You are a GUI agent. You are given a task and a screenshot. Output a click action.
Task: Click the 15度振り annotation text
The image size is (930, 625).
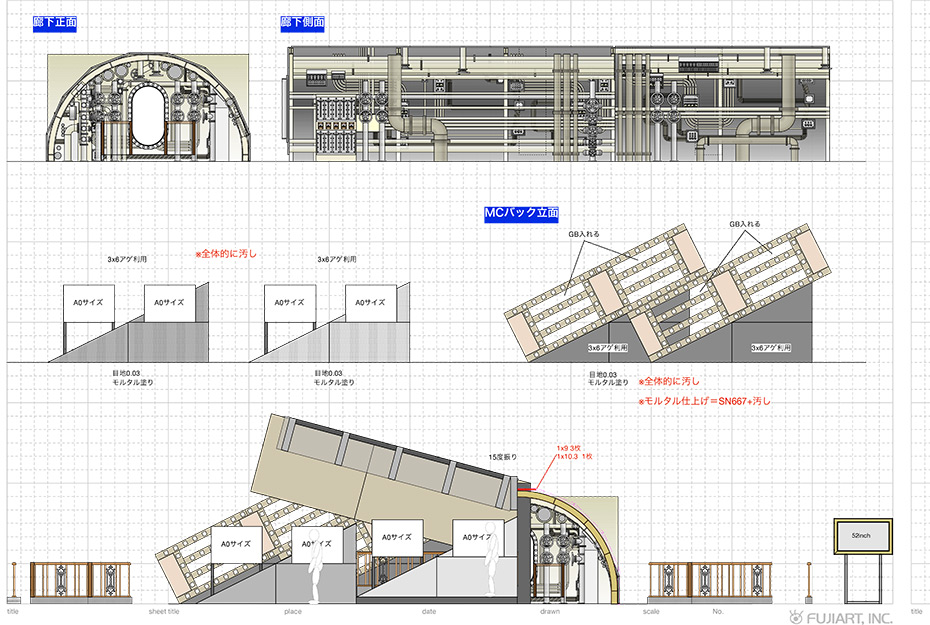(x=502, y=456)
